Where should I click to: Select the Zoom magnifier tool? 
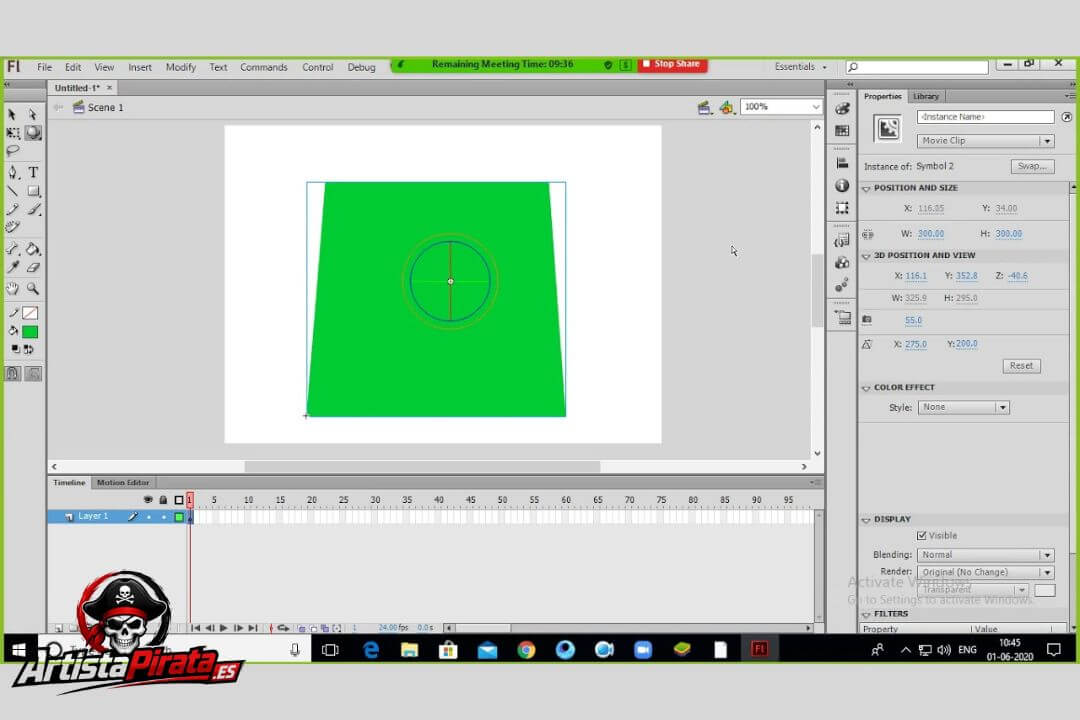32,289
